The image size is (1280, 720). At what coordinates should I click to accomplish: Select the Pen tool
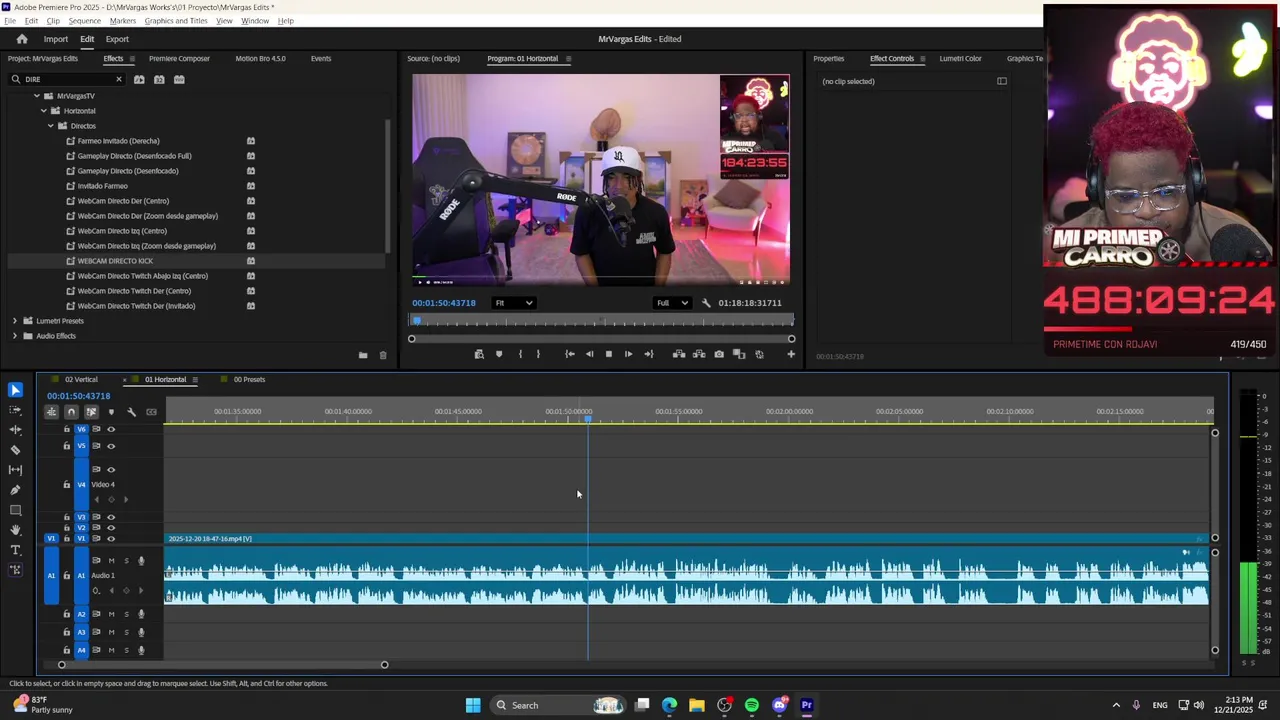point(15,490)
